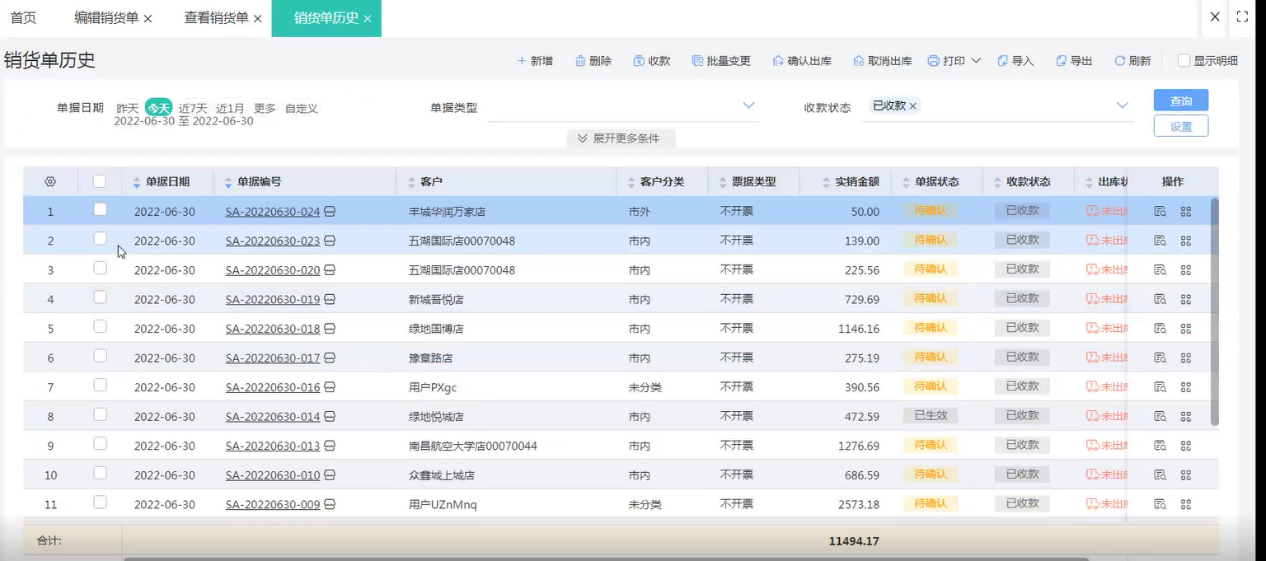The image size is (1266, 561).
Task: Open the 单据类型 dropdown
Action: (748, 106)
